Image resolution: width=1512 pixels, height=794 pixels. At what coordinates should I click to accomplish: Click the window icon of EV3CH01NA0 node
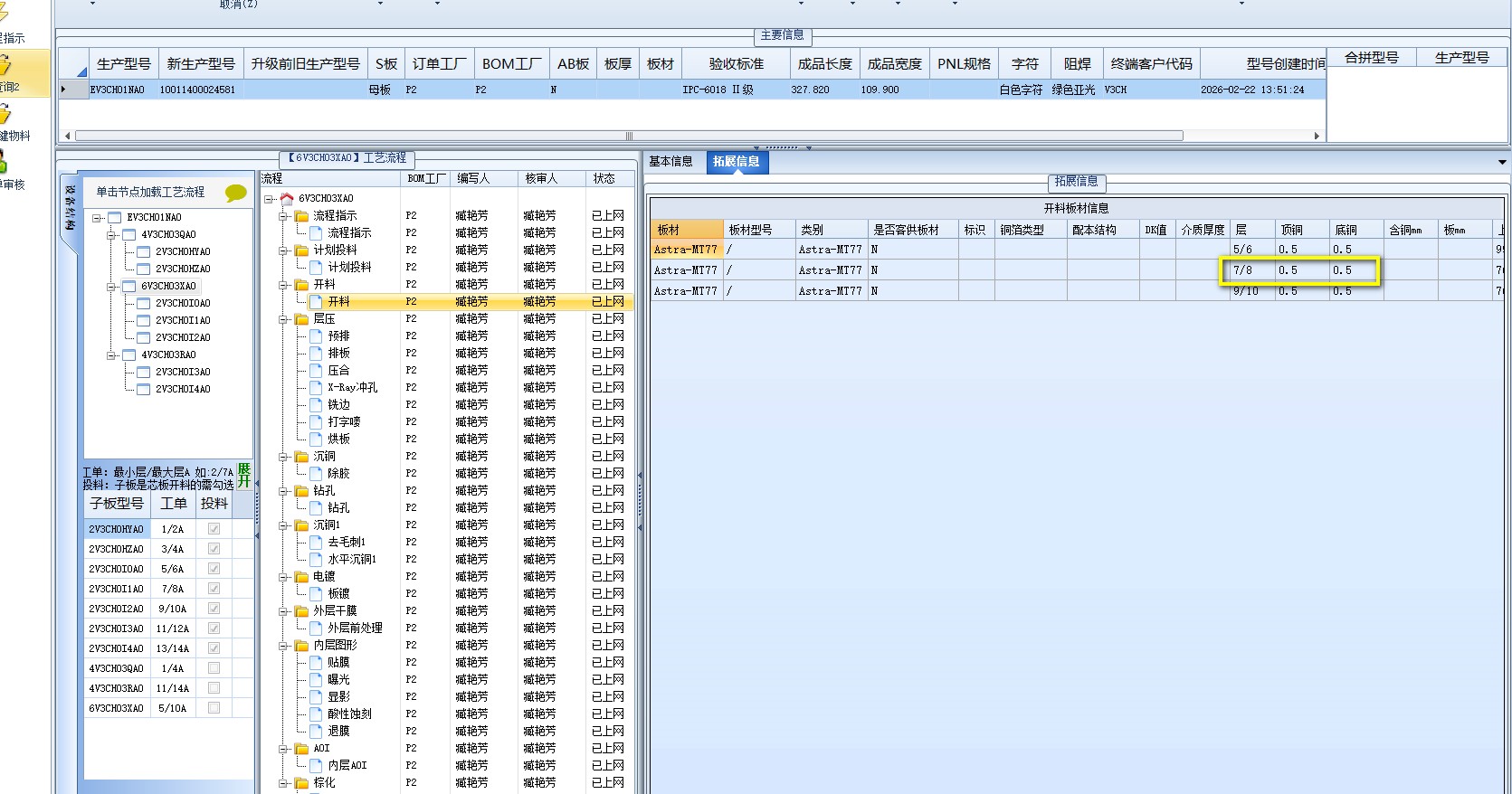coord(115,217)
